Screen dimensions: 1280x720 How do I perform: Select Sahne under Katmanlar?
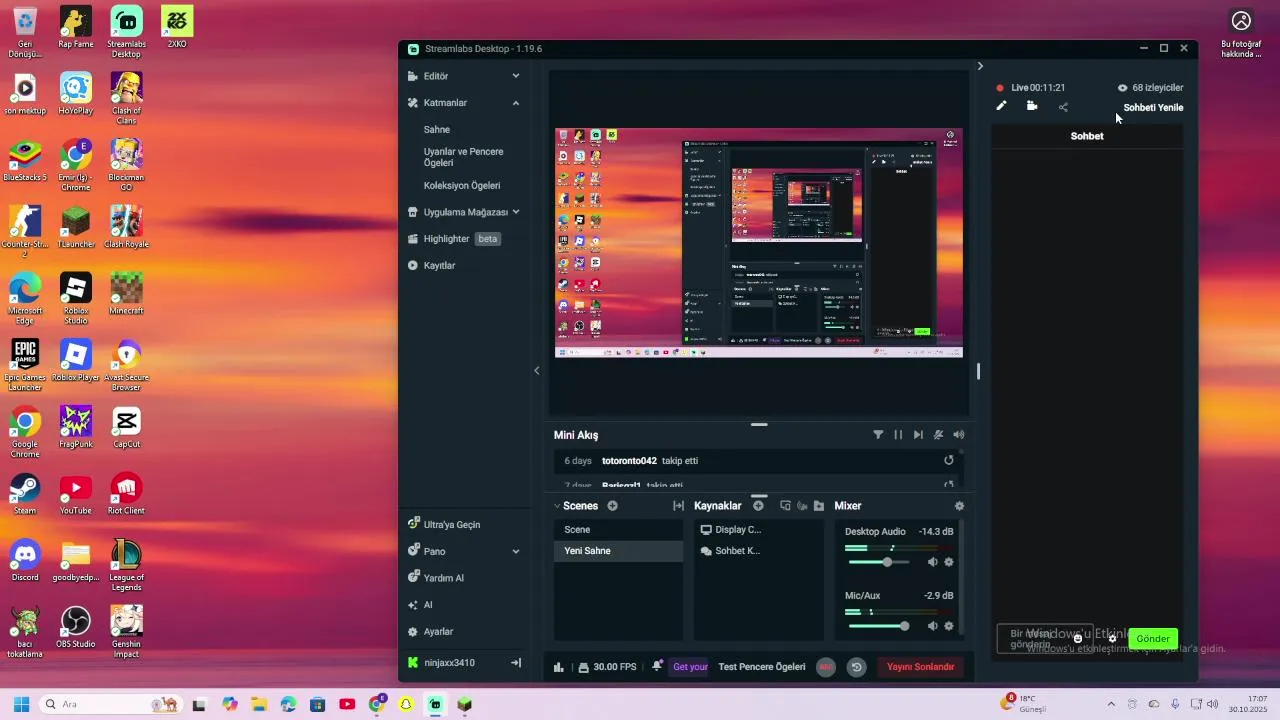point(437,130)
